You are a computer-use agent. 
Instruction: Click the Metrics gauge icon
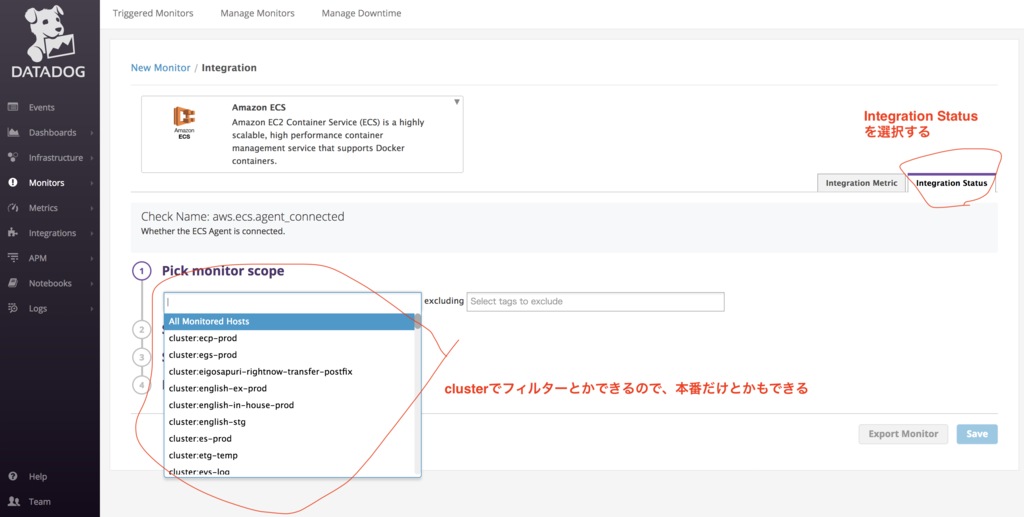coord(13,208)
